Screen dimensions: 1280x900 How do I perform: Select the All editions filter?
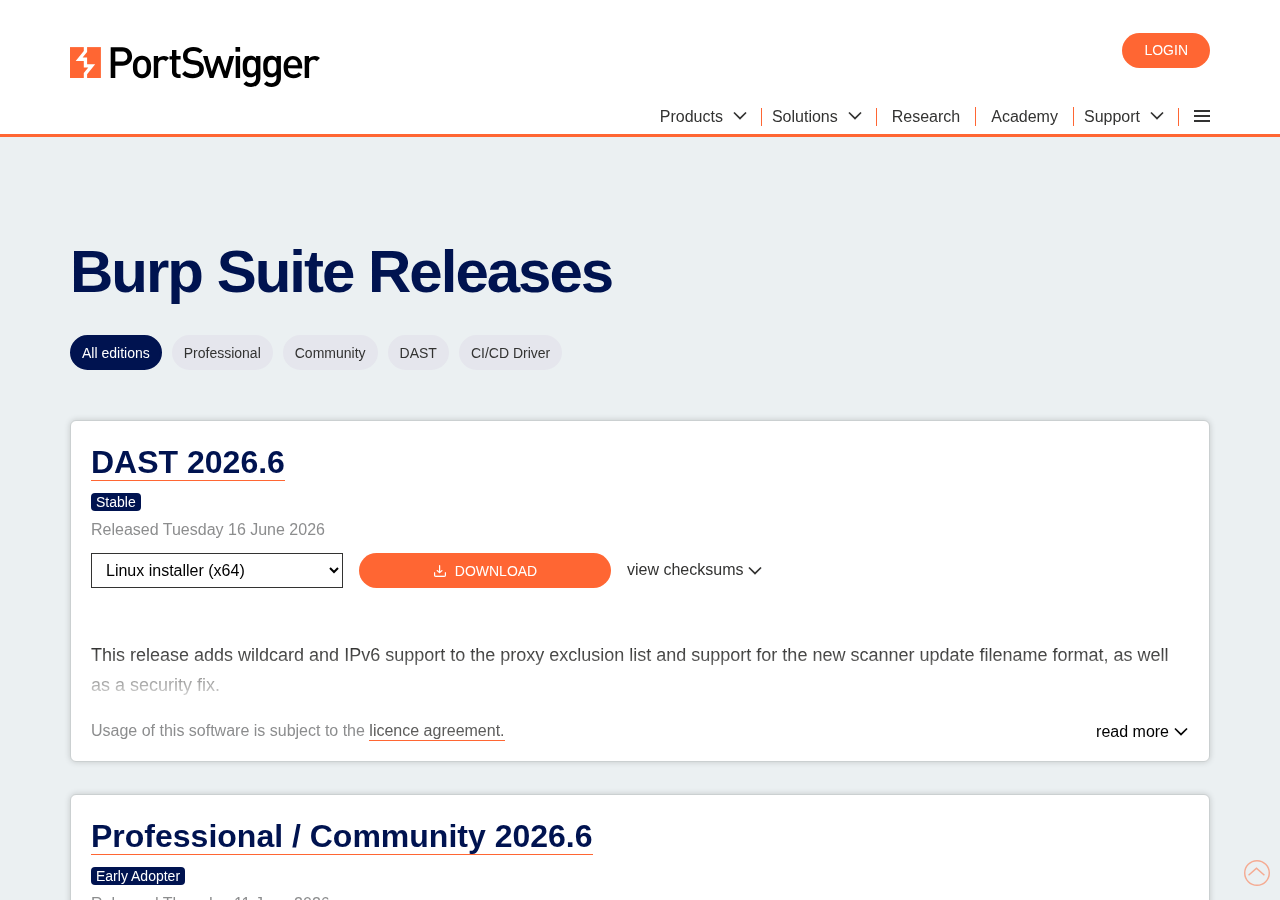tap(116, 353)
